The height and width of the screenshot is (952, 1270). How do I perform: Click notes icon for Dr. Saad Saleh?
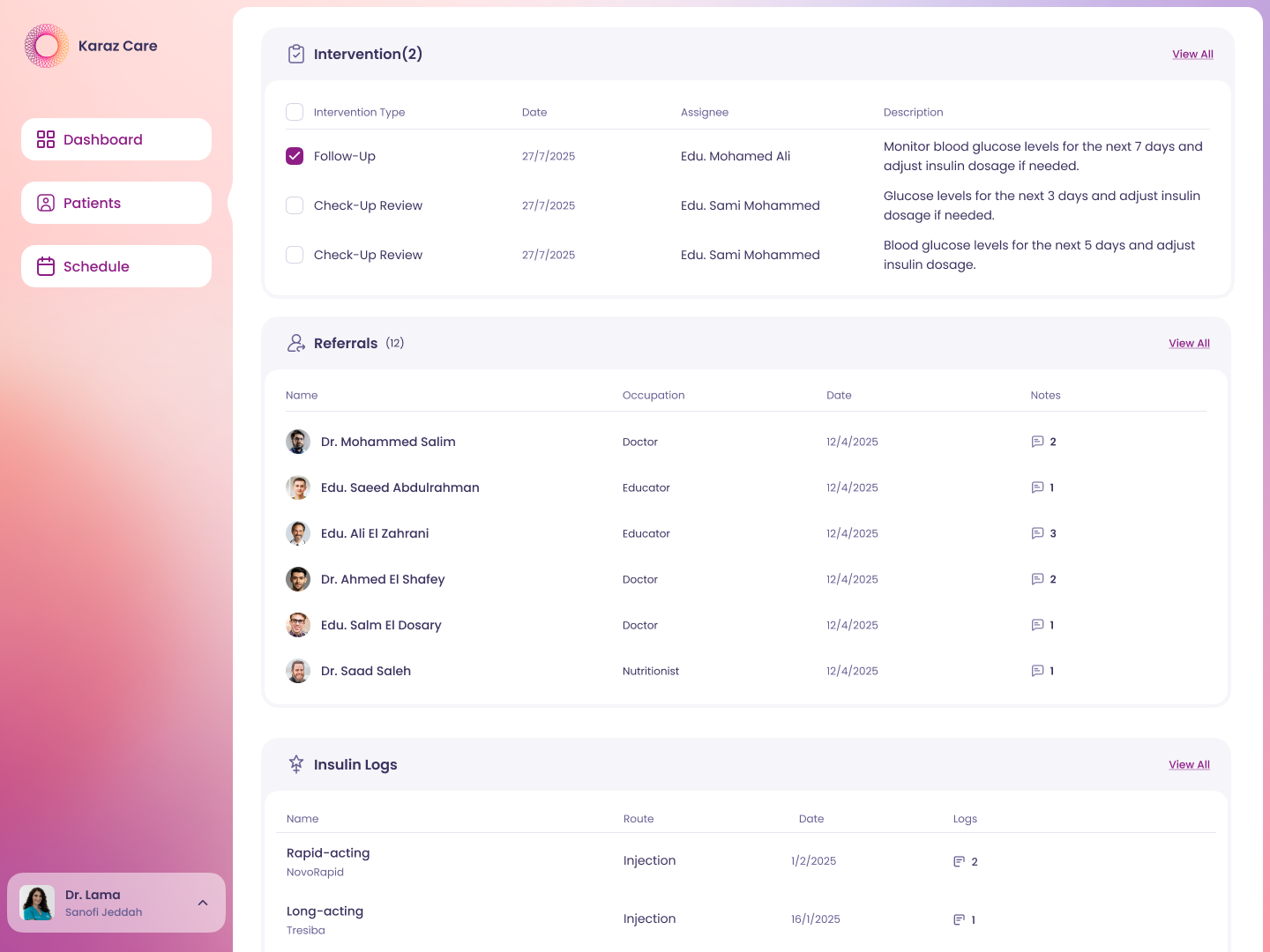click(1037, 671)
